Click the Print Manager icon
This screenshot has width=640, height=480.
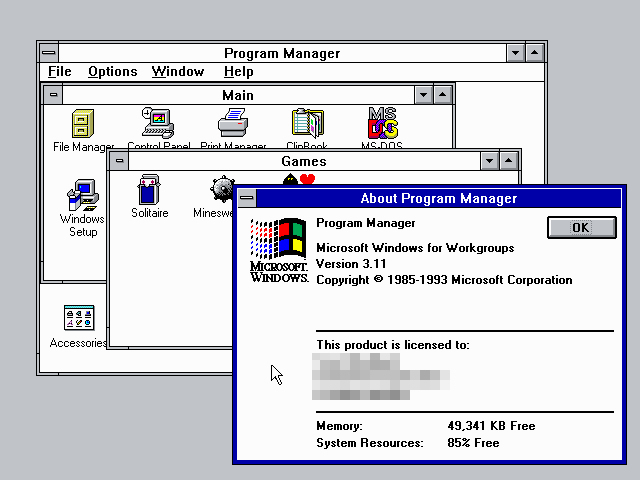click(232, 123)
